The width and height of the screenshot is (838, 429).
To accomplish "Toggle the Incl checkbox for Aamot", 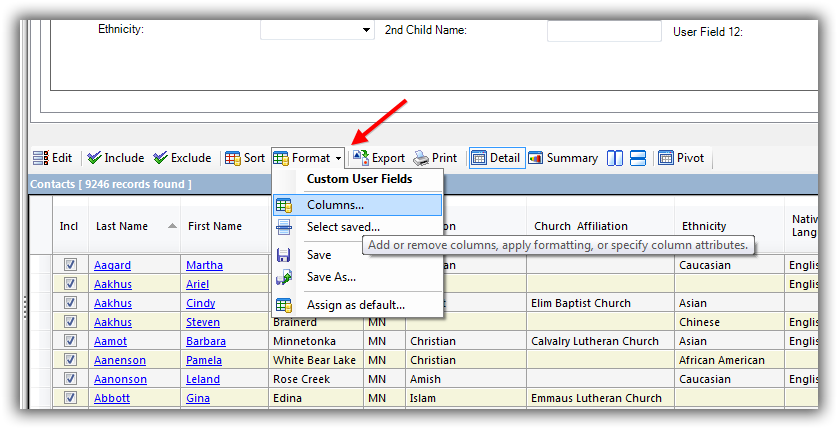I will point(70,341).
